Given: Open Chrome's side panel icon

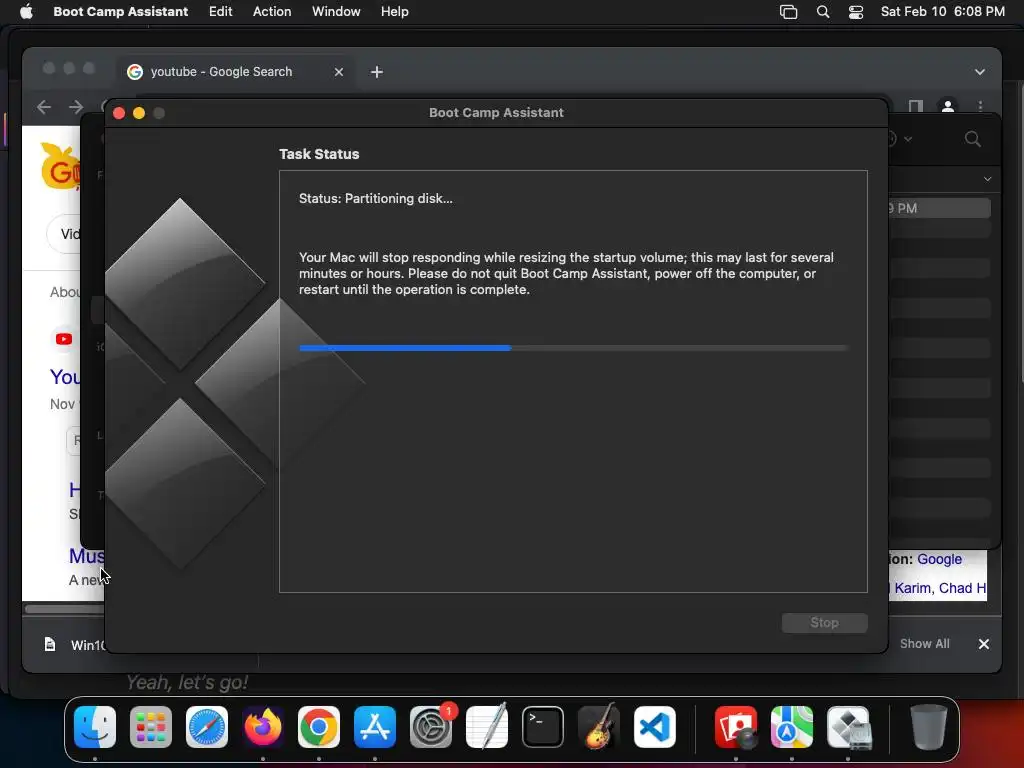Looking at the screenshot, I should click(x=916, y=106).
